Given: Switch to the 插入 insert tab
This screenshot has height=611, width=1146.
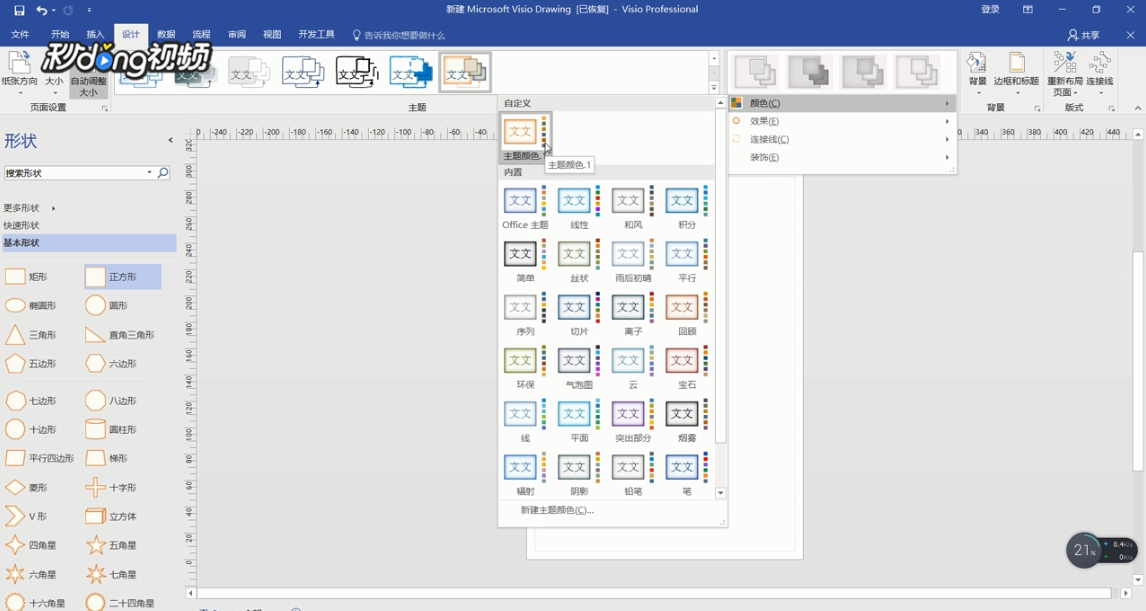Looking at the screenshot, I should tap(95, 34).
